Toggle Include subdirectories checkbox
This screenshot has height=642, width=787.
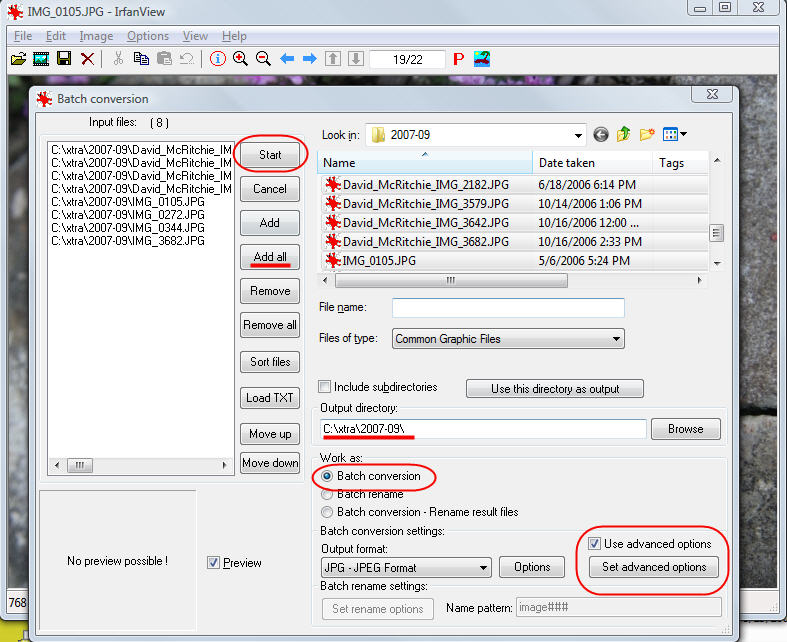click(x=325, y=387)
